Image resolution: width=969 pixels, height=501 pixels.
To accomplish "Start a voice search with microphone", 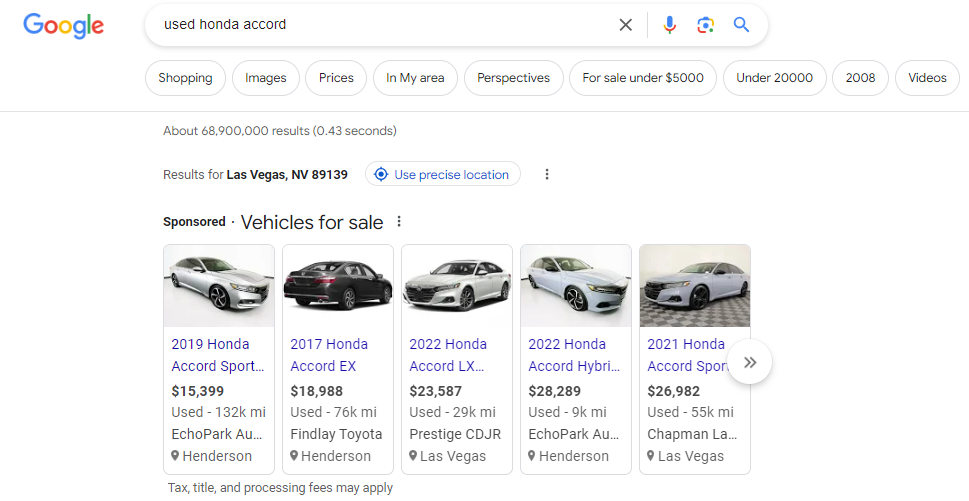I will point(670,25).
